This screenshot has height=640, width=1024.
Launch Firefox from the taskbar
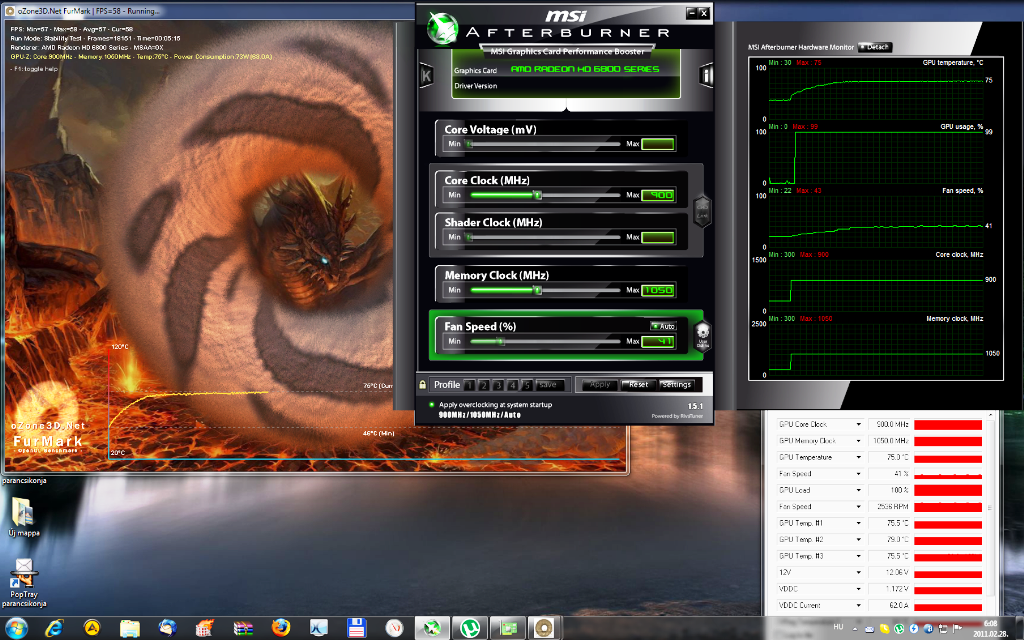(281, 628)
